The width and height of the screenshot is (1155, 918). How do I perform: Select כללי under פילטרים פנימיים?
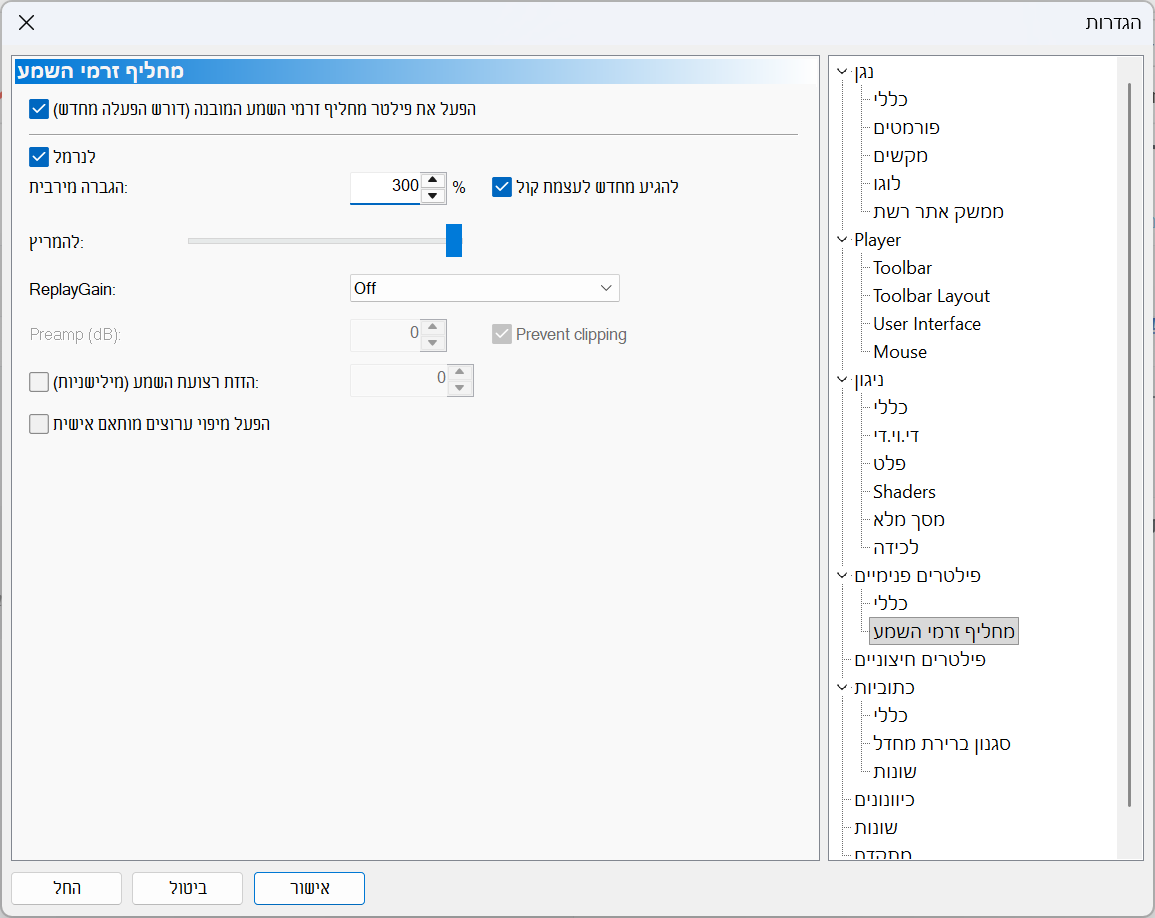[x=890, y=603]
